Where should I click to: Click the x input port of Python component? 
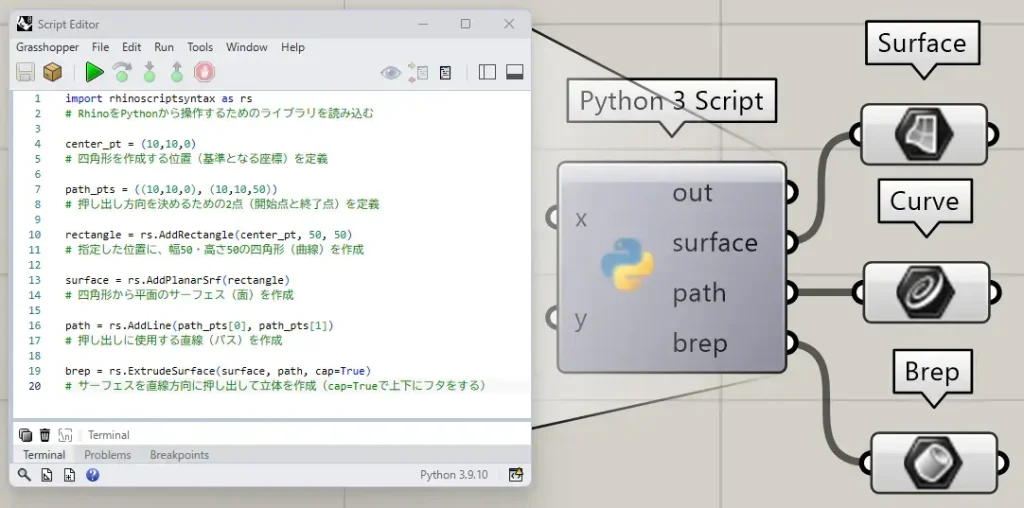pyautogui.click(x=551, y=218)
